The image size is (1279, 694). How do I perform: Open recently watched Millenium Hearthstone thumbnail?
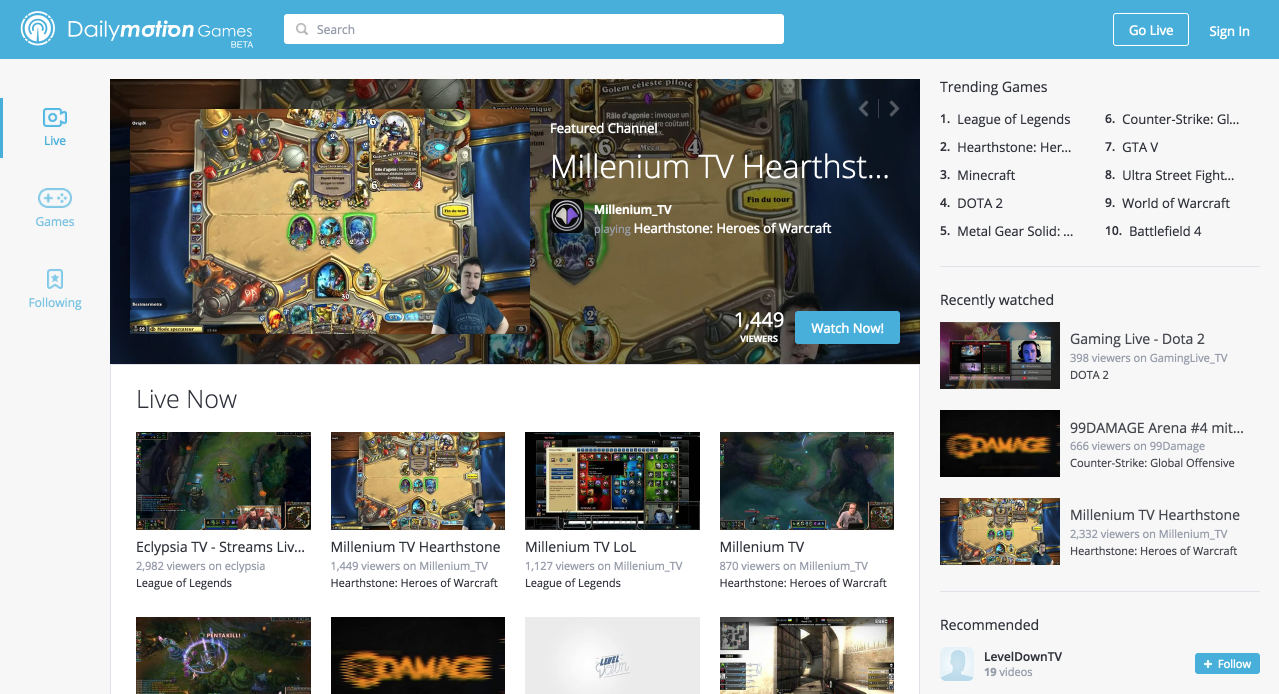(1000, 531)
